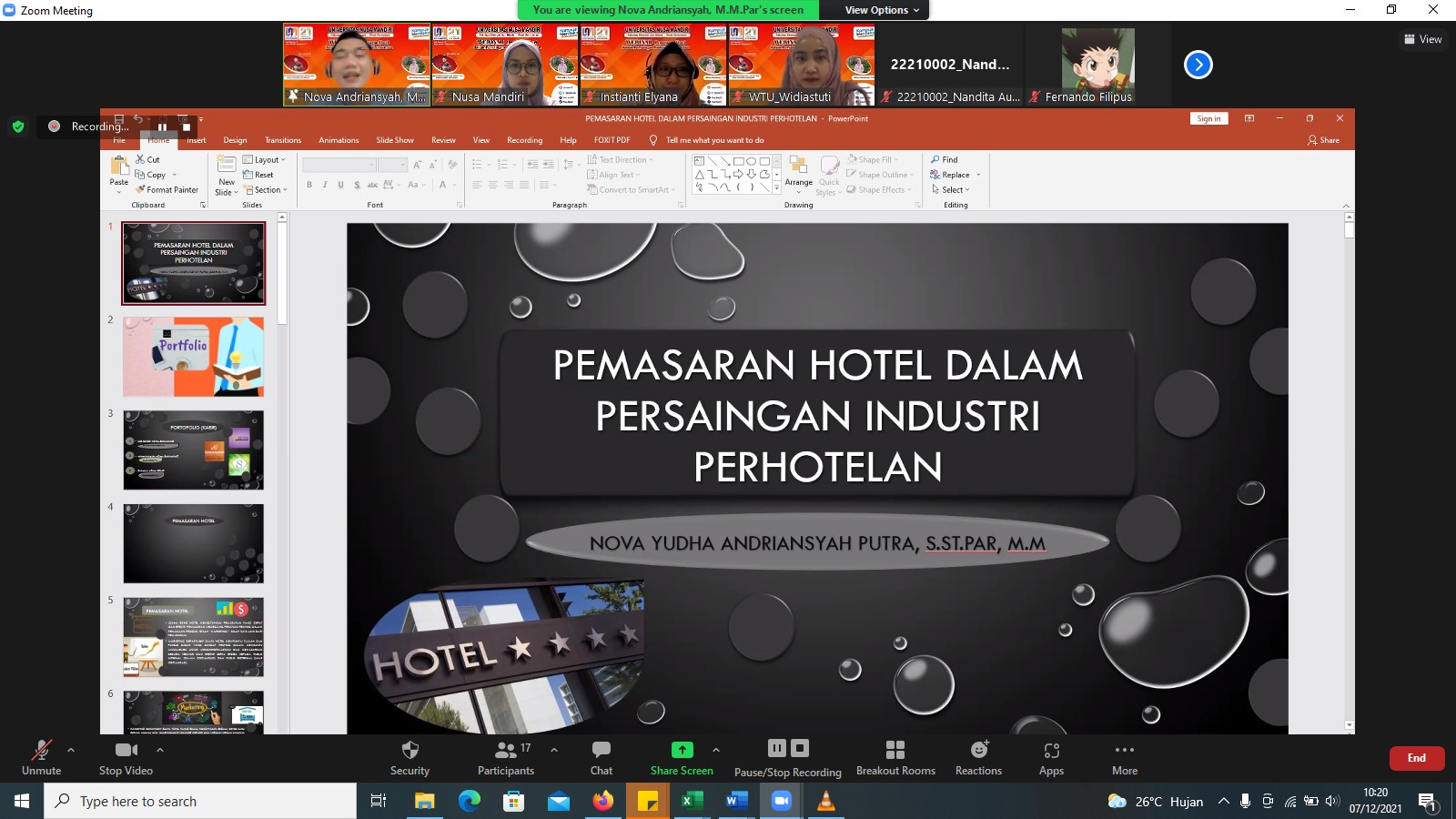Unmute the microphone in Zoom
Screen dimensions: 1456x819
[x=42, y=757]
